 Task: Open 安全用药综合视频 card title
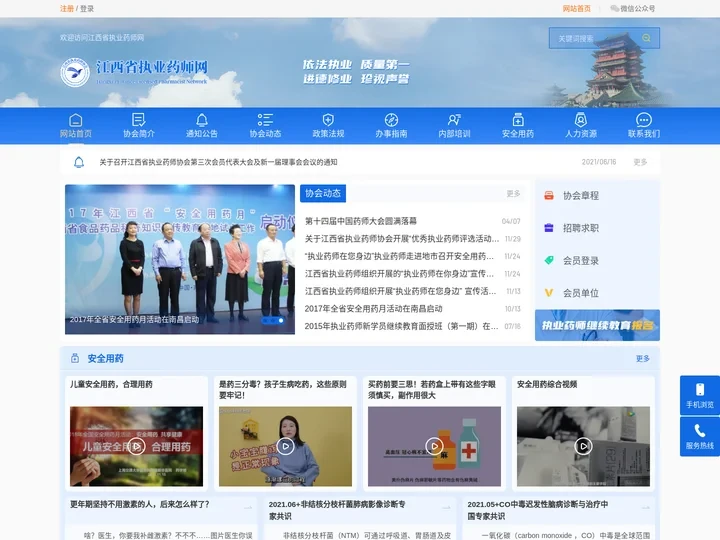(x=547, y=384)
